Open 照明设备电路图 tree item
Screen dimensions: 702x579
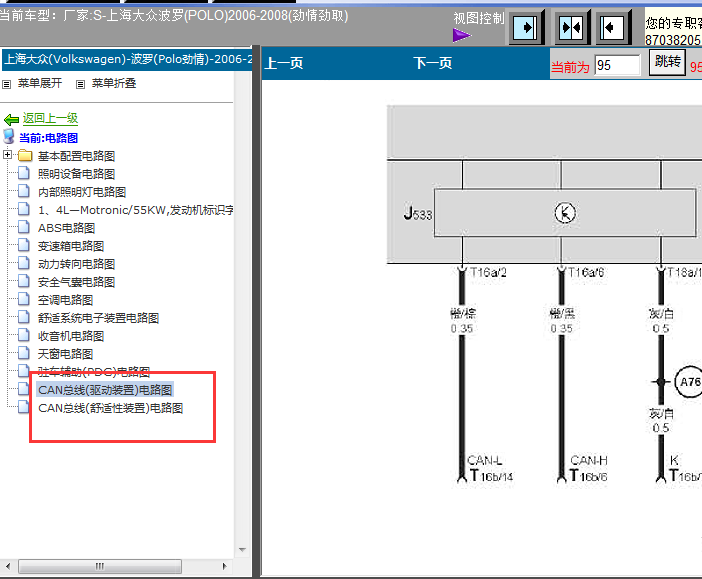77,174
